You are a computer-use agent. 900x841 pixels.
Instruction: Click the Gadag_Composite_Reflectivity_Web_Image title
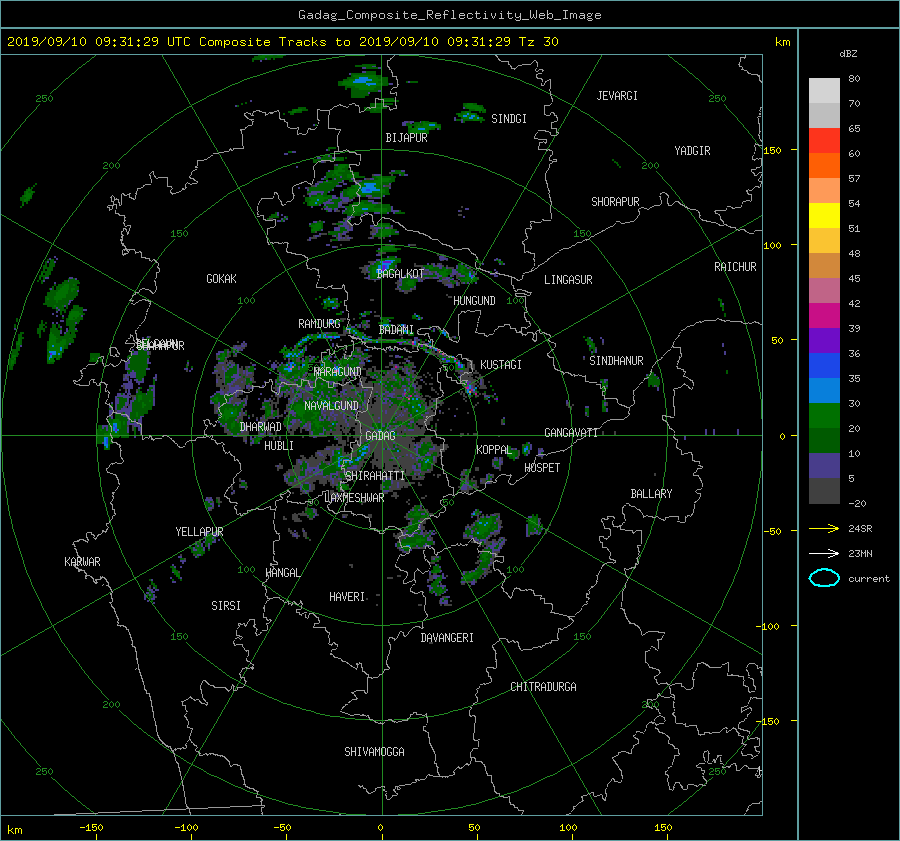click(x=449, y=15)
